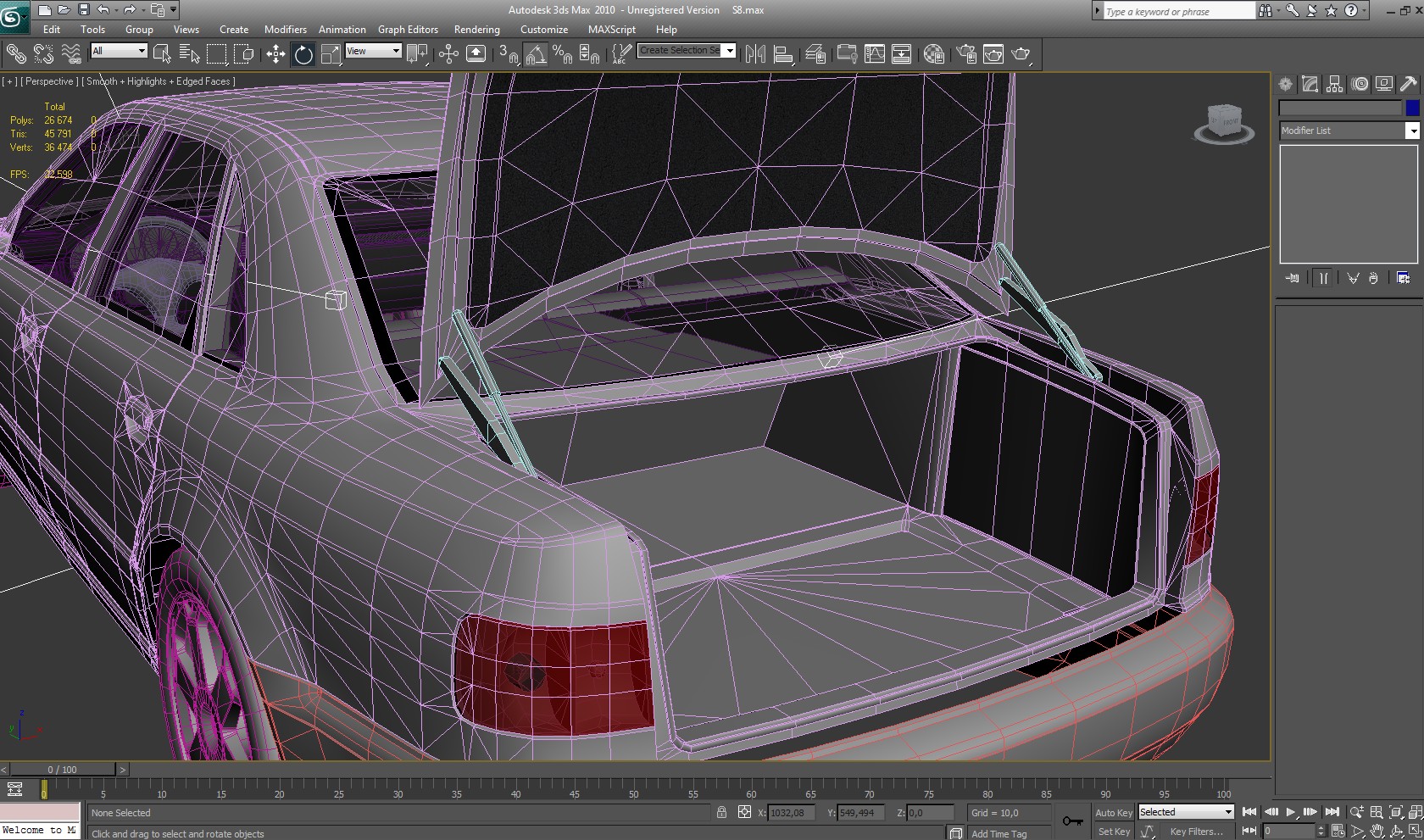Select the Select and Move tool
The image size is (1424, 840).
[x=275, y=55]
